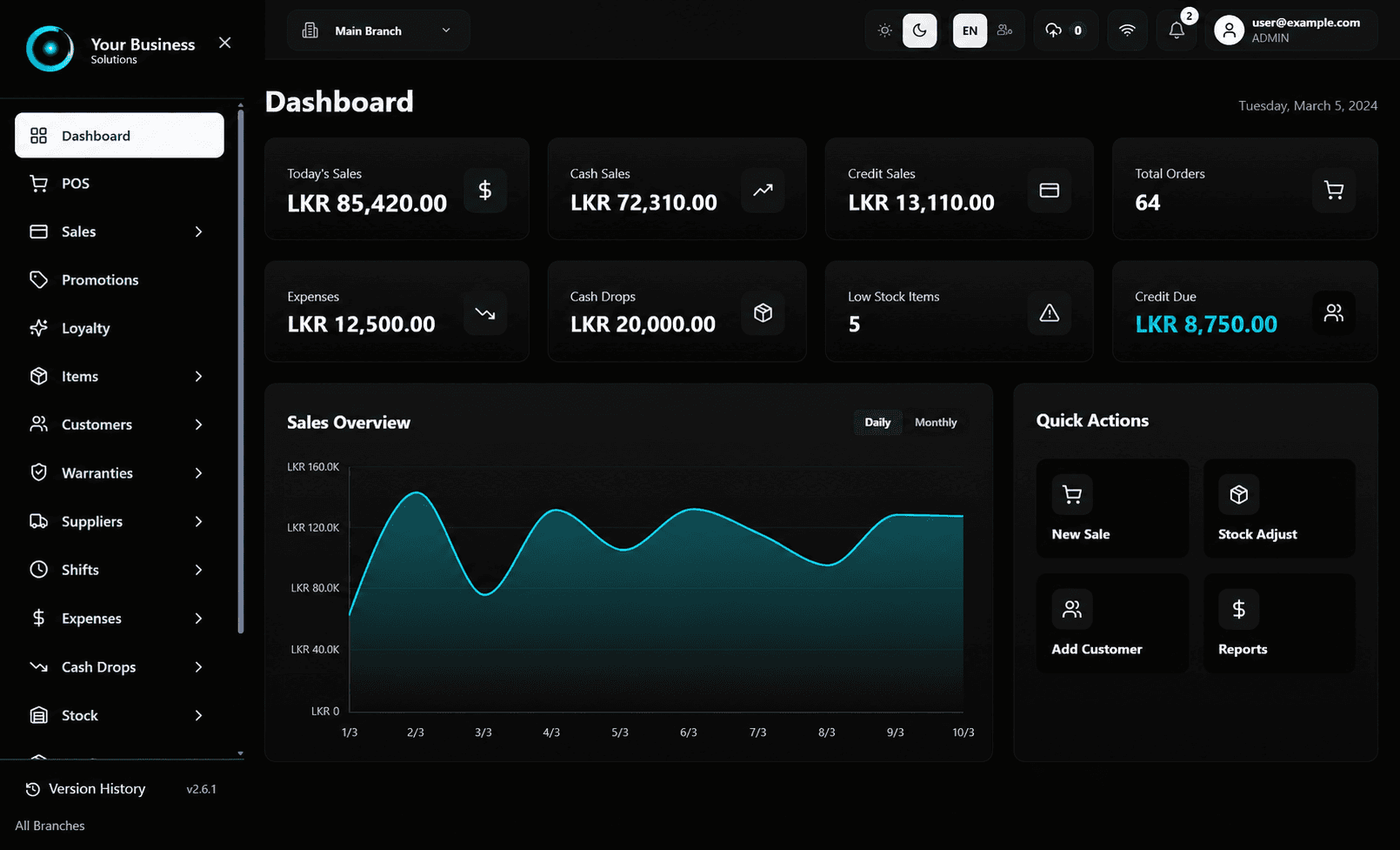The width and height of the screenshot is (1400, 850).
Task: Click the sidebar vertical scrollbar
Action: (241, 372)
